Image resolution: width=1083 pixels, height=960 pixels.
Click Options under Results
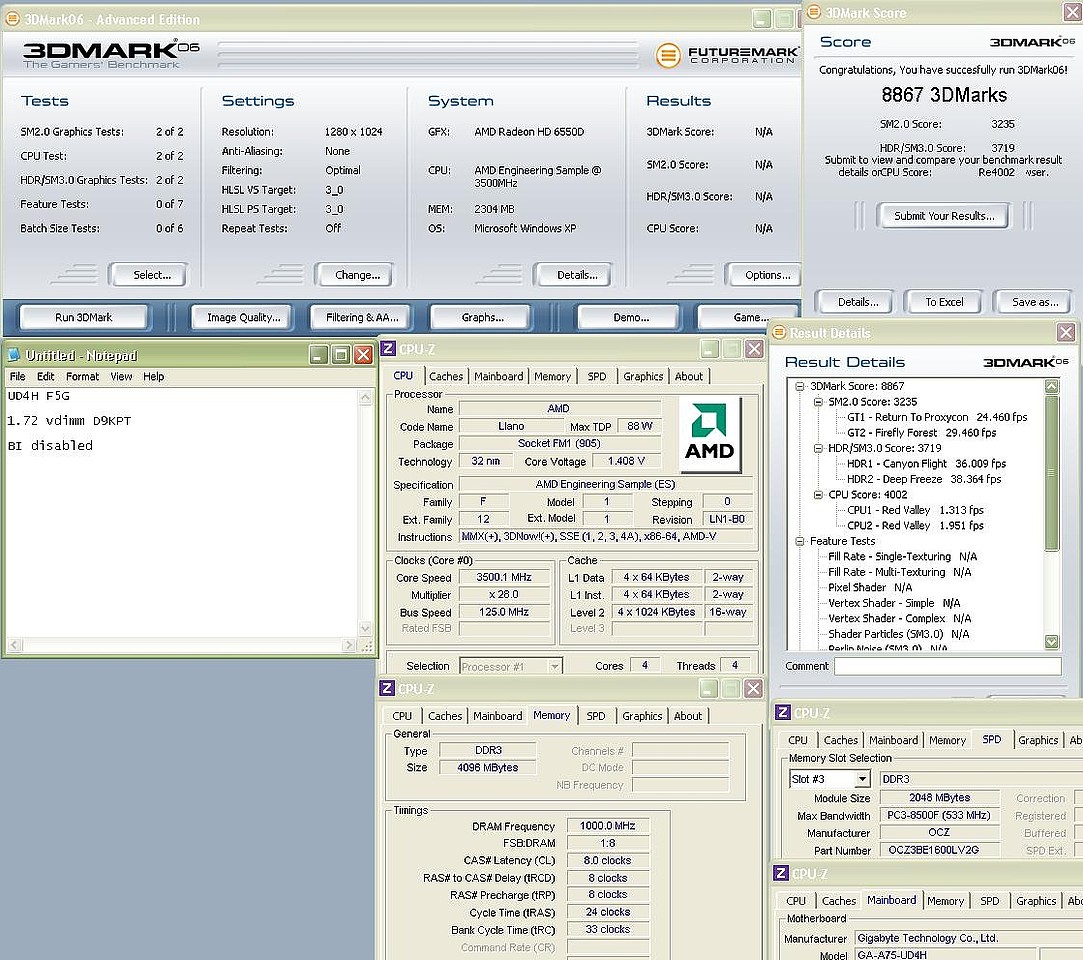tap(765, 275)
